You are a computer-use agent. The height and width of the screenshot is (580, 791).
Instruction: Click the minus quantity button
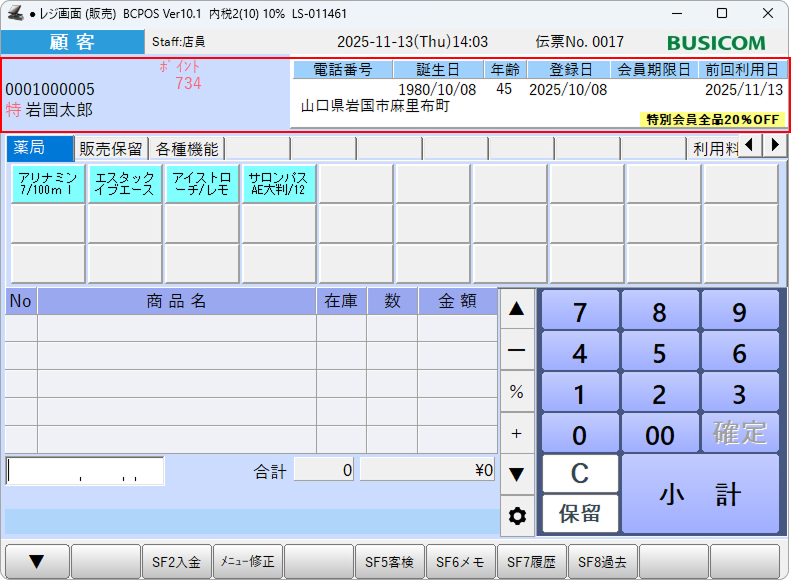point(517,351)
